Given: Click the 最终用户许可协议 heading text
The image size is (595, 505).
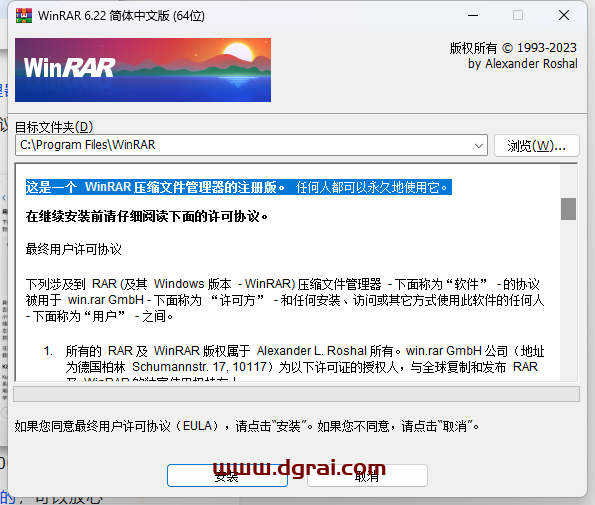Looking at the screenshot, I should click(x=74, y=249).
